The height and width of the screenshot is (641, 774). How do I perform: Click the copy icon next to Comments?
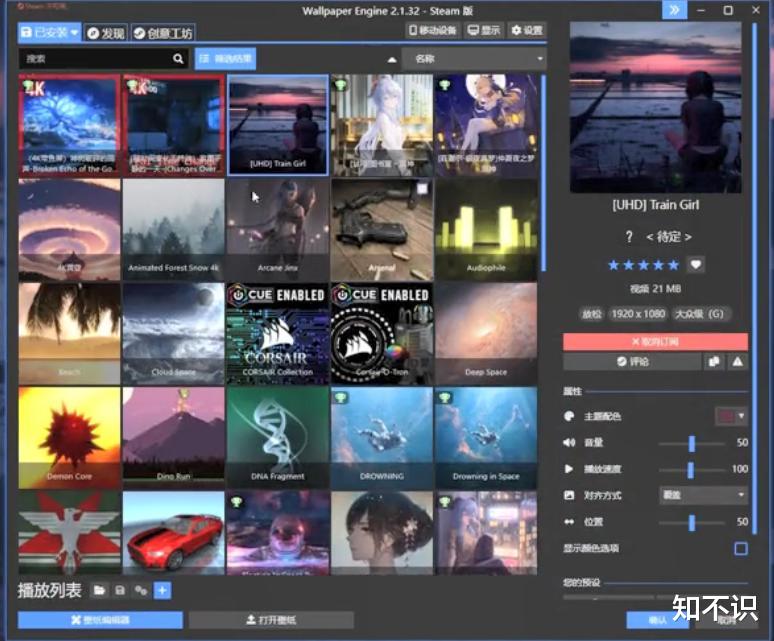(714, 362)
